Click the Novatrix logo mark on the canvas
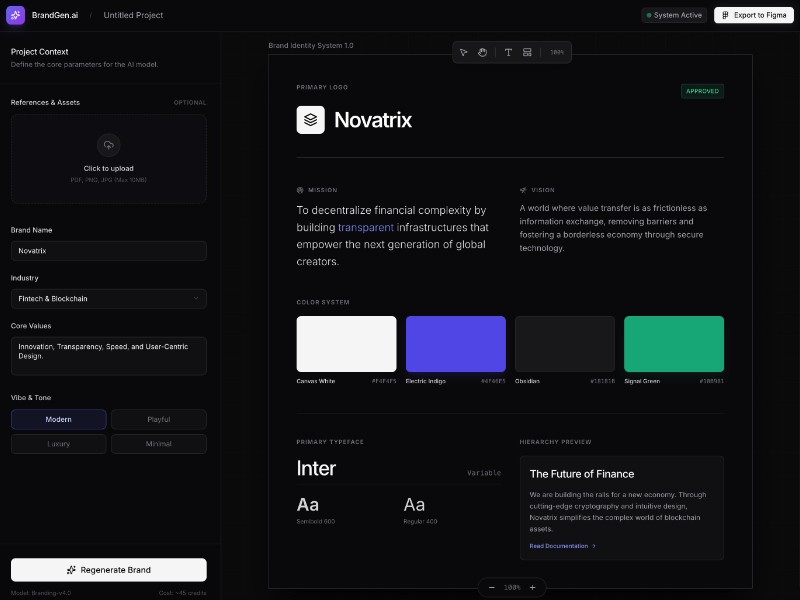The image size is (800, 600). (310, 120)
